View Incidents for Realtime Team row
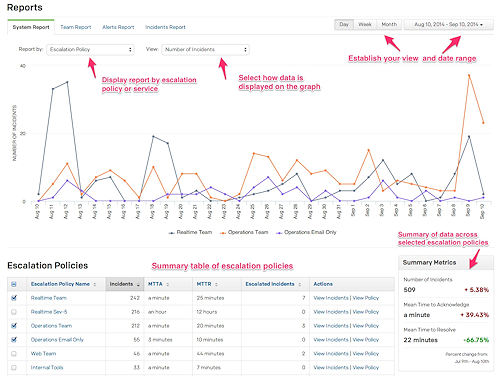This screenshot has width=500, height=376. tap(331, 298)
